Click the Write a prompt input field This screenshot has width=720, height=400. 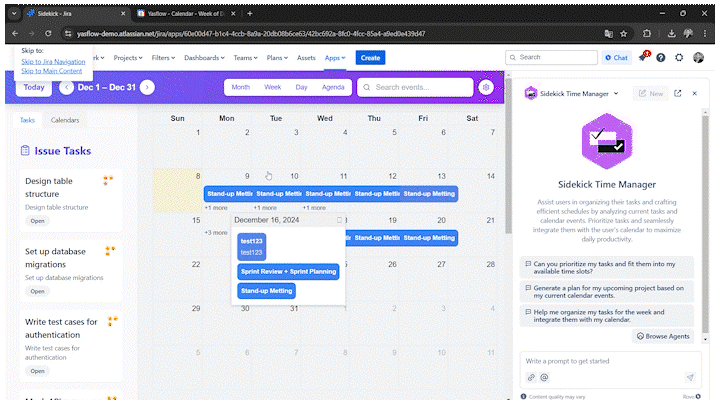pos(611,361)
